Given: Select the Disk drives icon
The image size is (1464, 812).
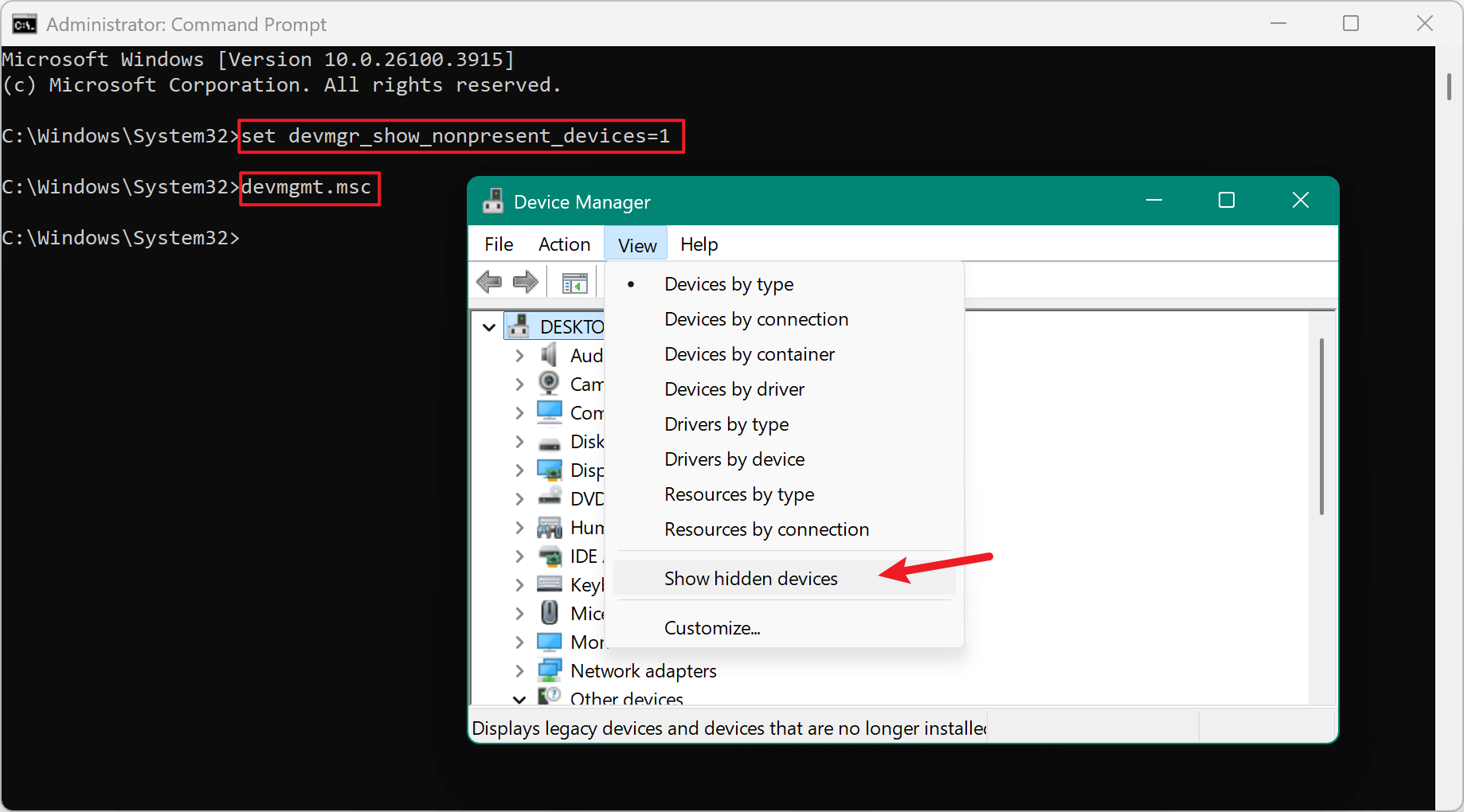Looking at the screenshot, I should [550, 441].
